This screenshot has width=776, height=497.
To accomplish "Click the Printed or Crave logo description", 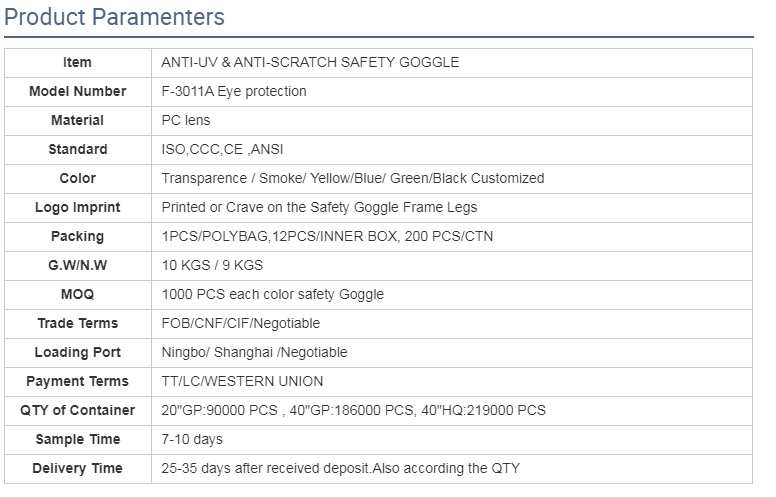I will pos(319,207).
